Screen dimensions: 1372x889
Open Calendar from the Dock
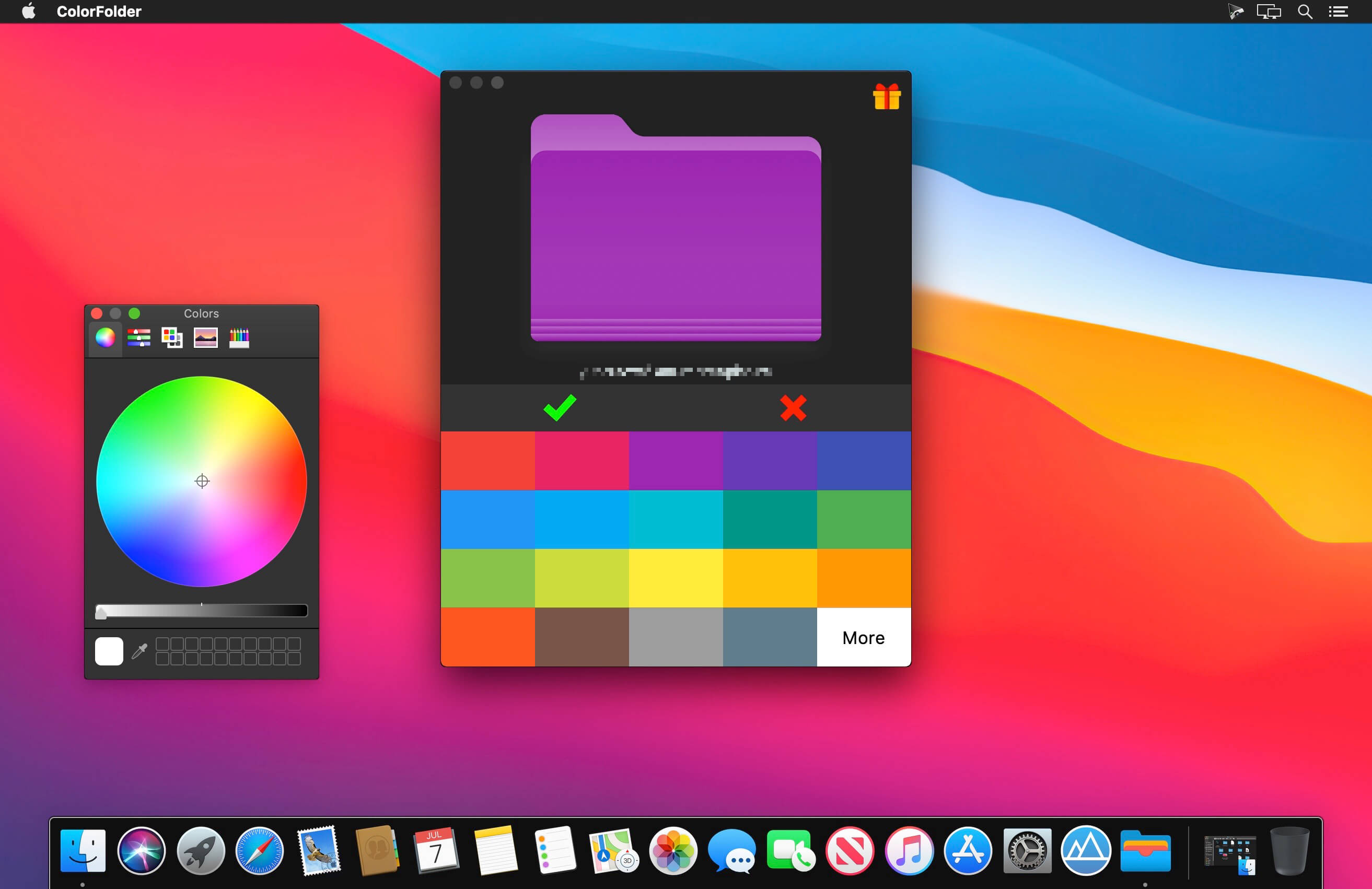point(436,850)
